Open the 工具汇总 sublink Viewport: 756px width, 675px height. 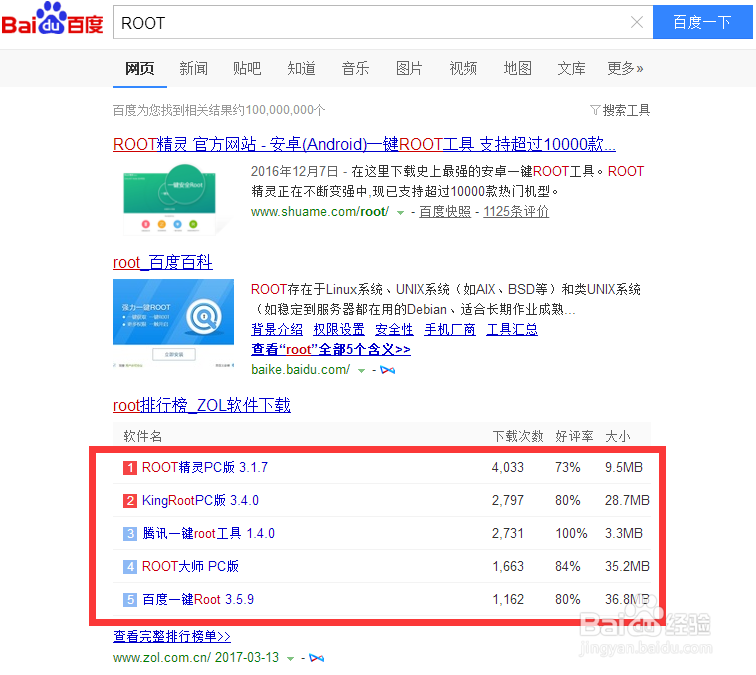(512, 329)
